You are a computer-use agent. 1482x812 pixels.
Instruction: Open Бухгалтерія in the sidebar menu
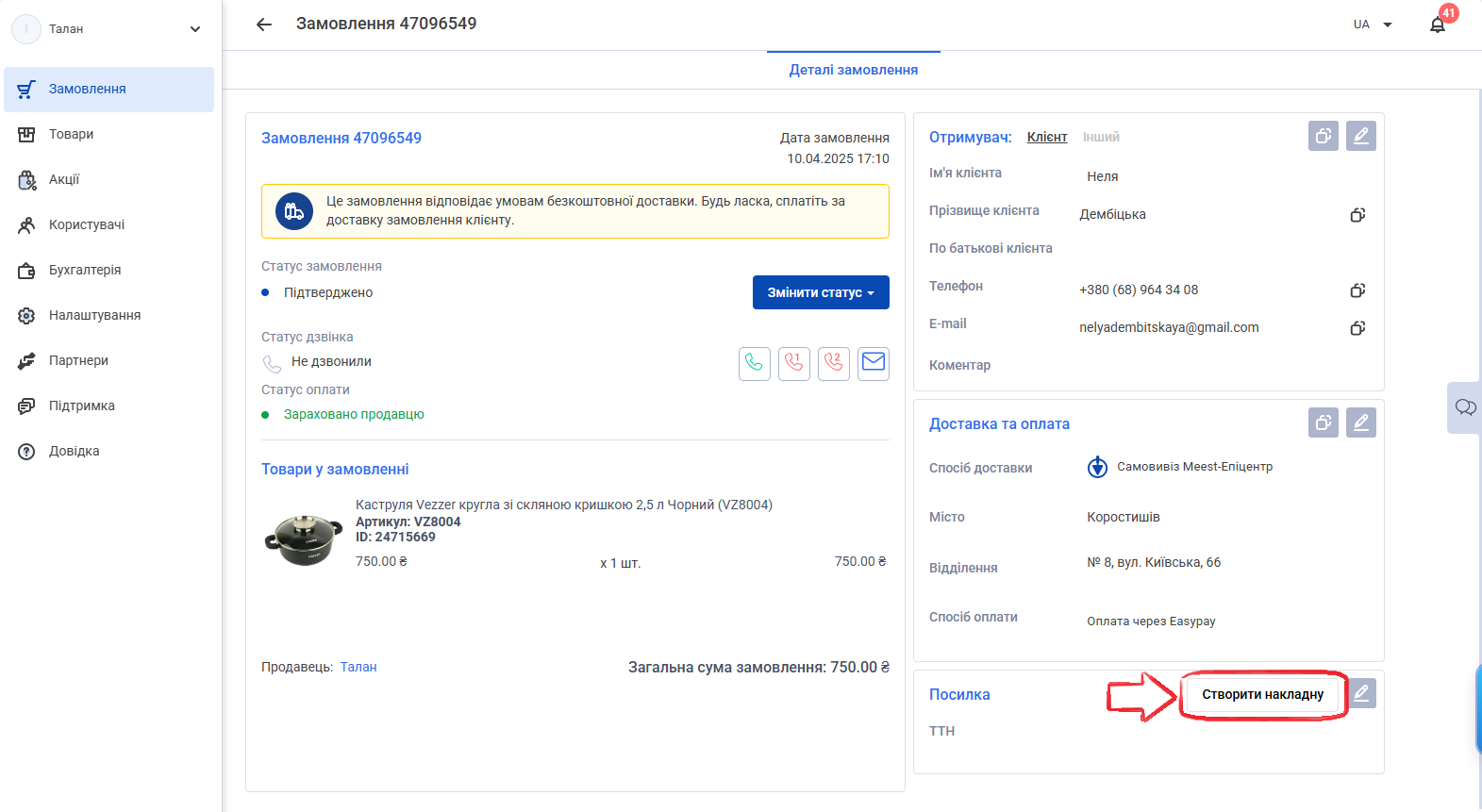(109, 270)
